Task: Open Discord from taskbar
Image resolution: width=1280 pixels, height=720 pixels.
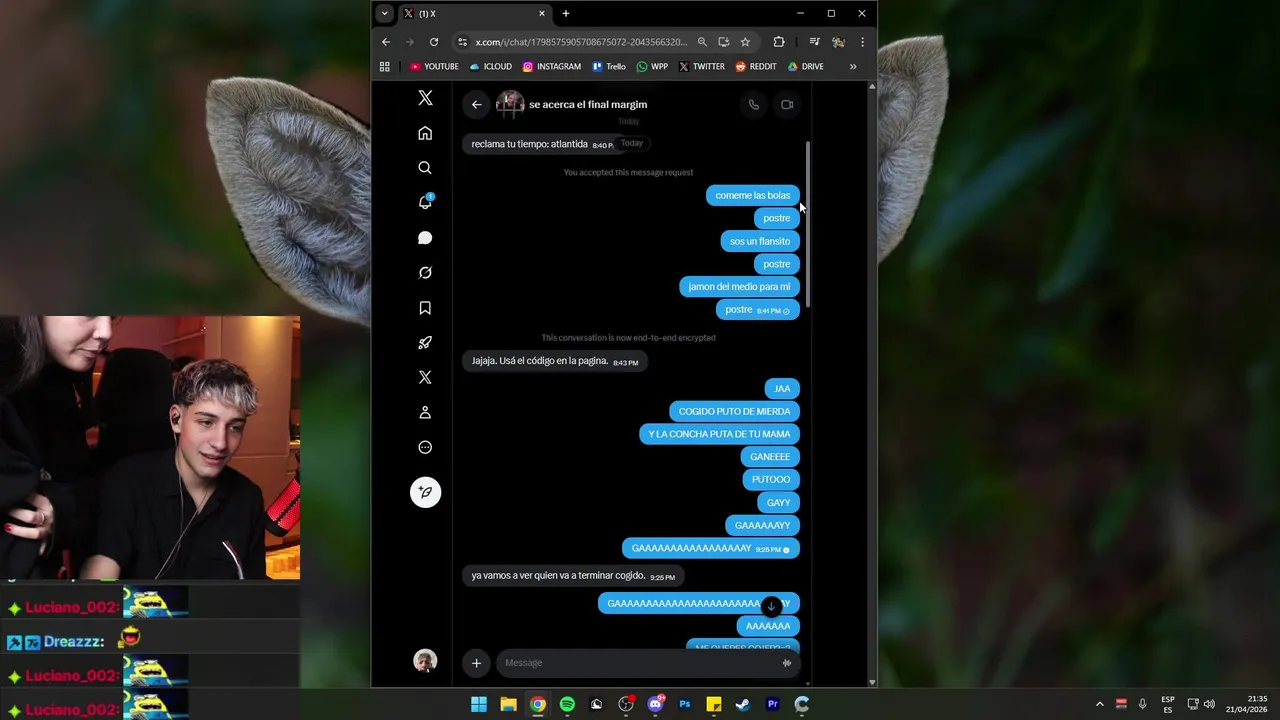Action: pyautogui.click(x=656, y=704)
